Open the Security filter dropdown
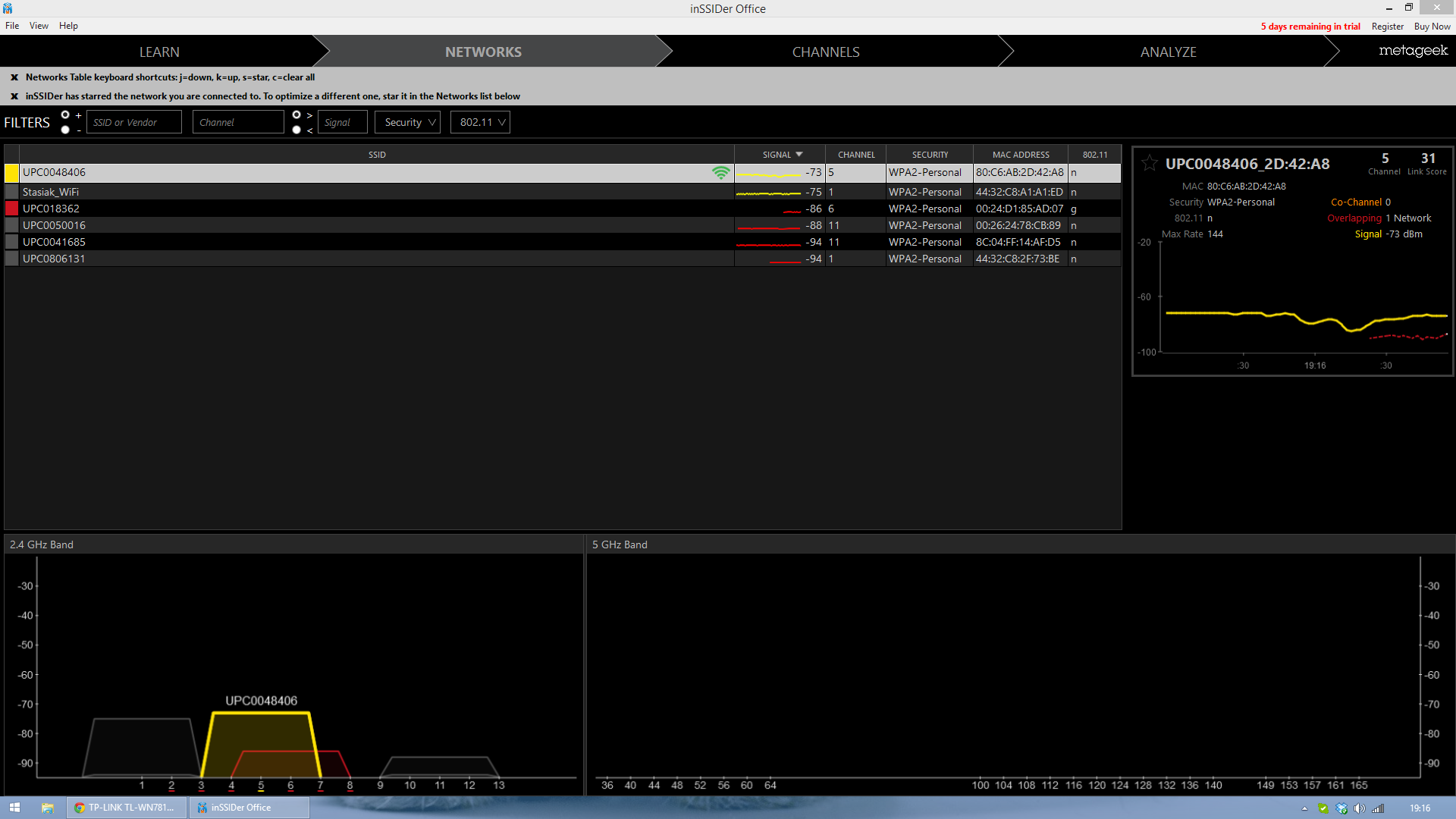1456x819 pixels. (407, 122)
